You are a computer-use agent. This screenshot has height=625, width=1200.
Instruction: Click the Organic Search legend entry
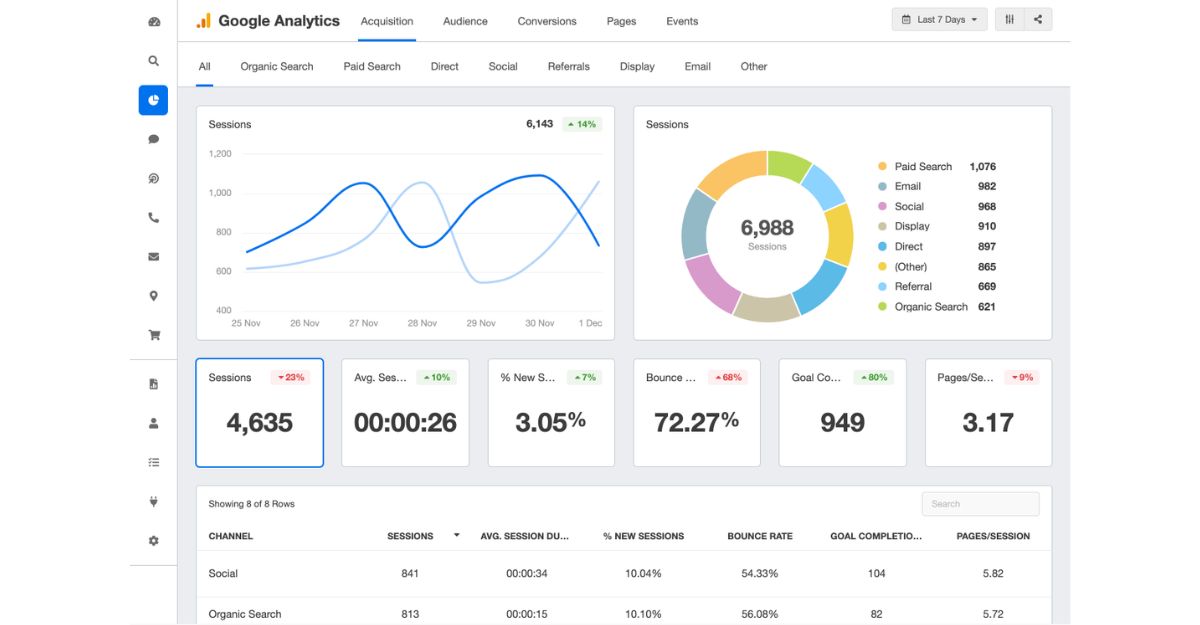pos(936,307)
